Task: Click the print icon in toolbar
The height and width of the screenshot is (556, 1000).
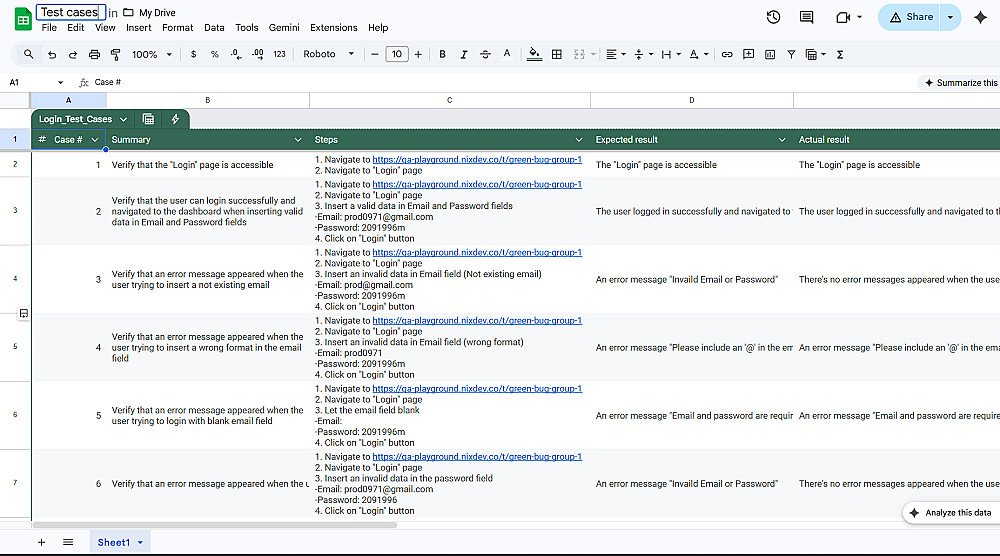Action: [x=94, y=54]
